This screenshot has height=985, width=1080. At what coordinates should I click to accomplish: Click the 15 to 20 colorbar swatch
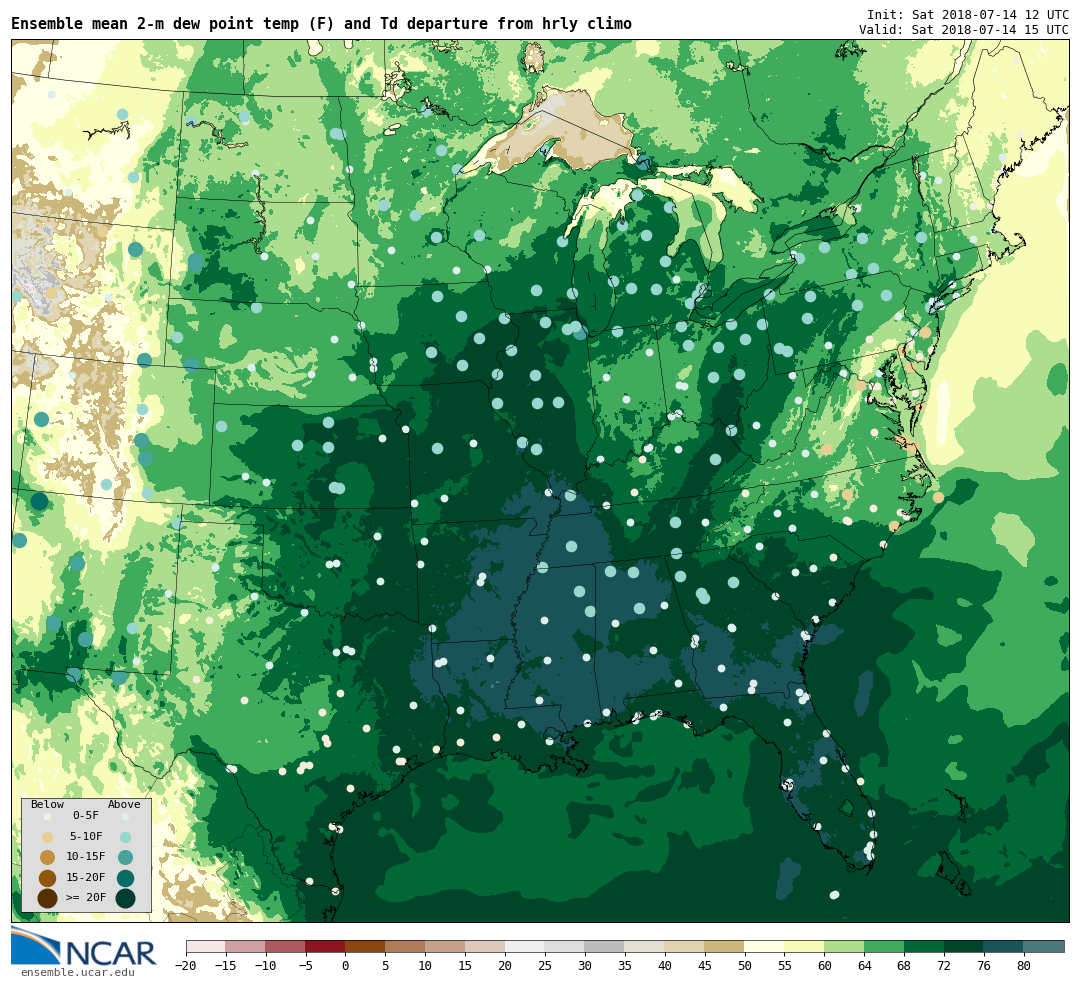tap(486, 947)
